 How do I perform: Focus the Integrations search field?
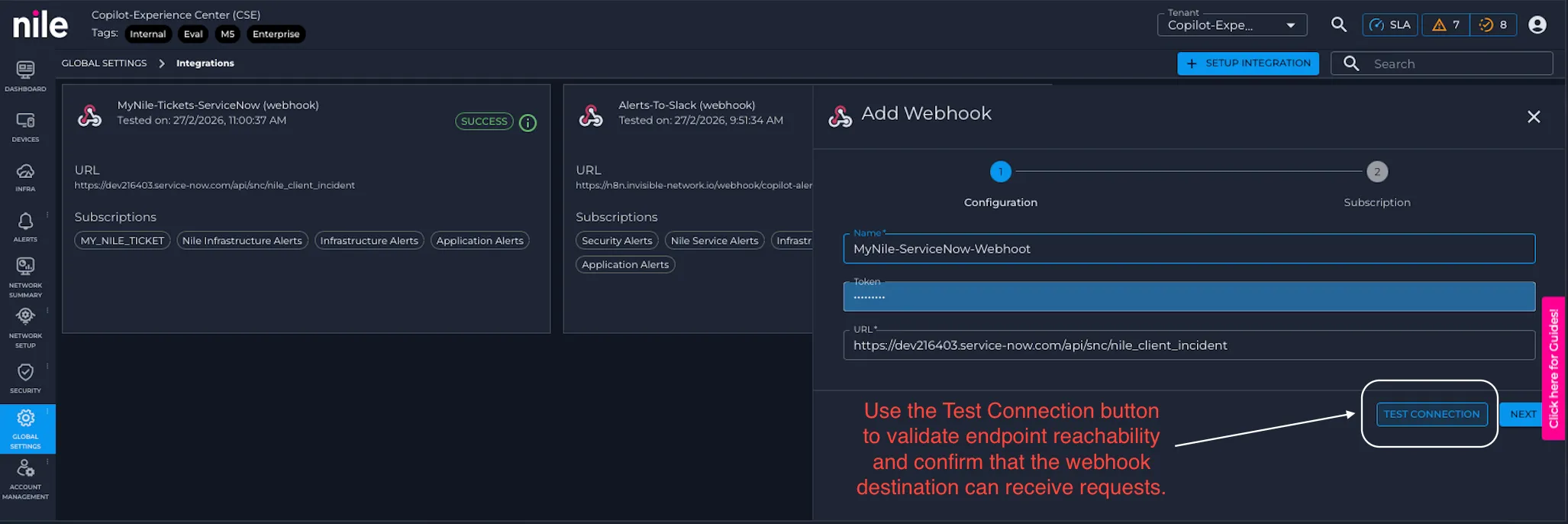pyautogui.click(x=1442, y=63)
